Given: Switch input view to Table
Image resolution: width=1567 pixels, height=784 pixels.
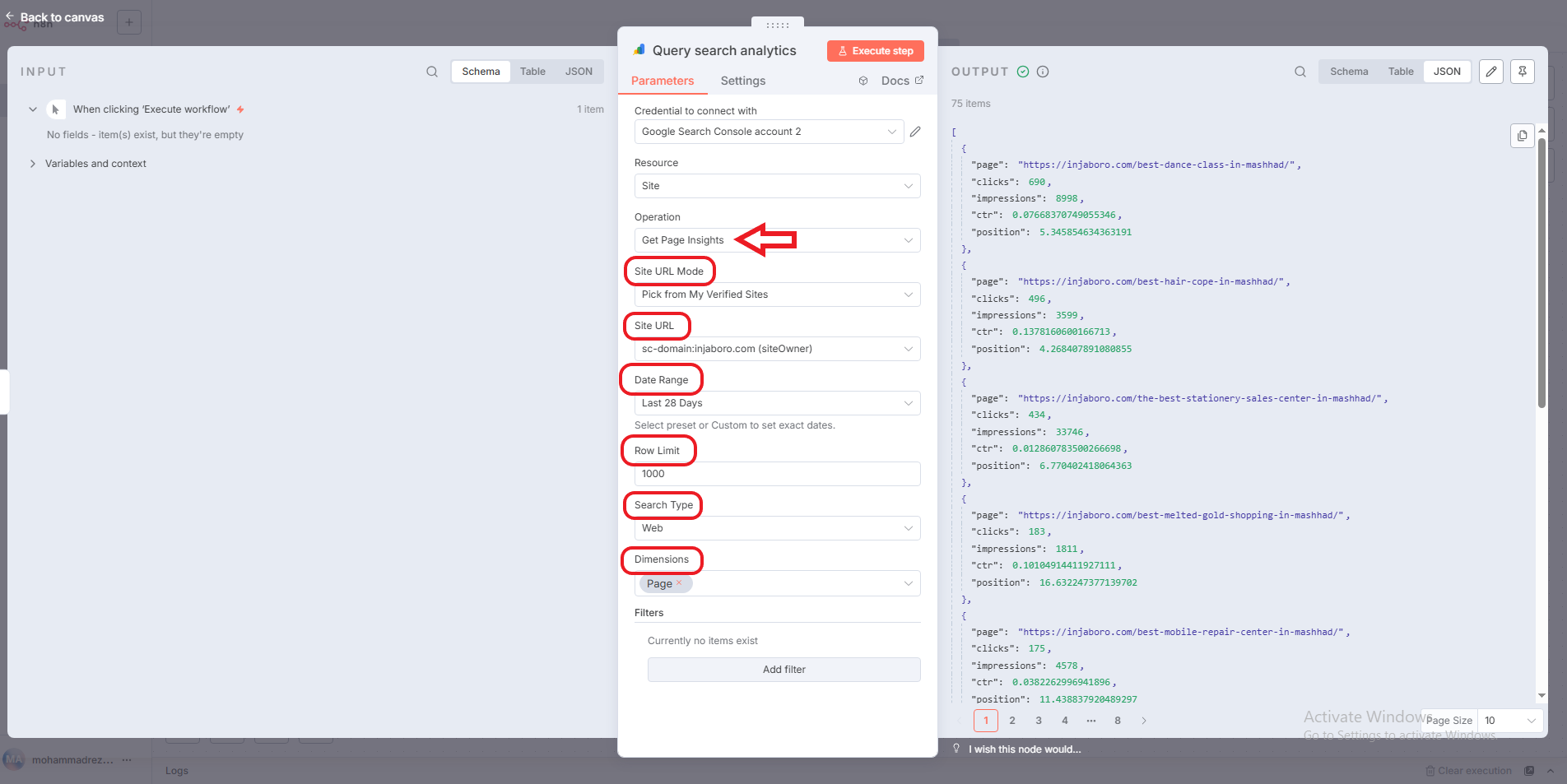Looking at the screenshot, I should coord(532,72).
